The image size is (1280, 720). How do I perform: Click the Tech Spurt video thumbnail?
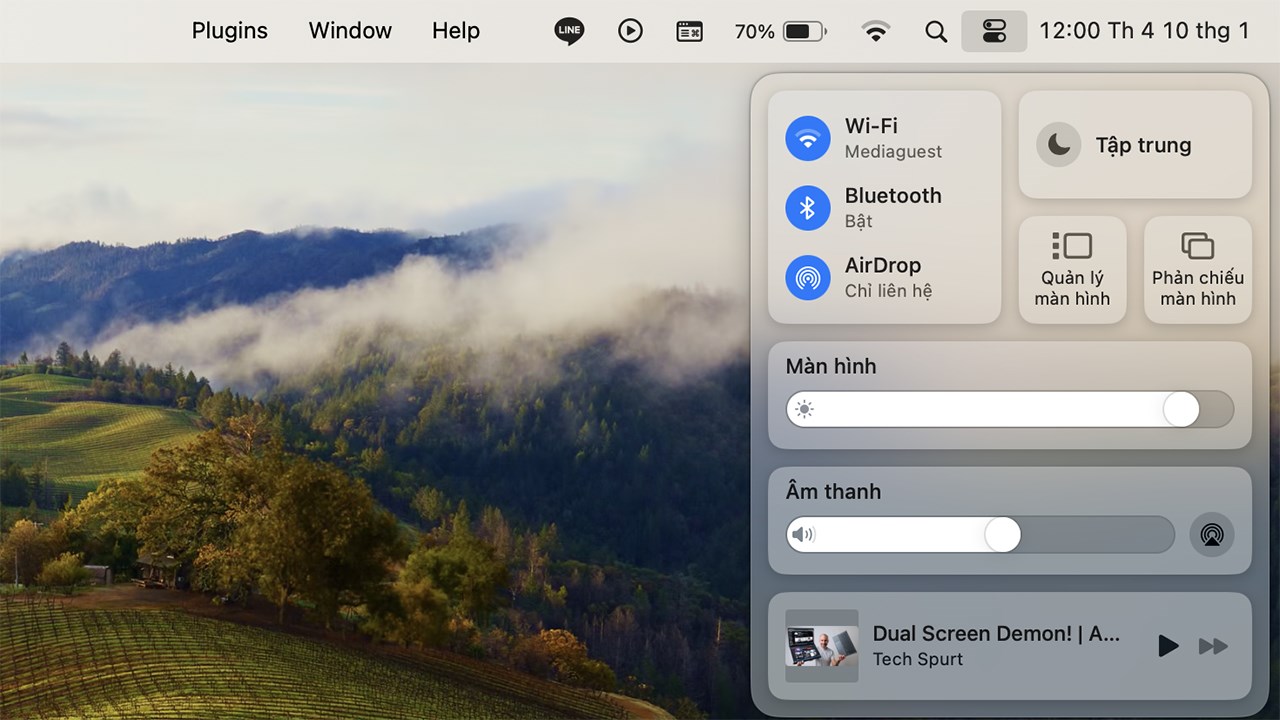click(x=822, y=646)
